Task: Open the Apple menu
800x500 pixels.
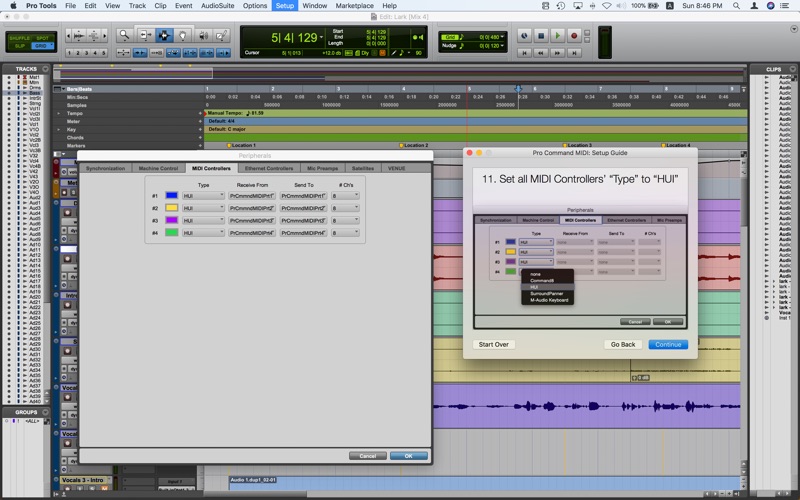Action: 13,6
